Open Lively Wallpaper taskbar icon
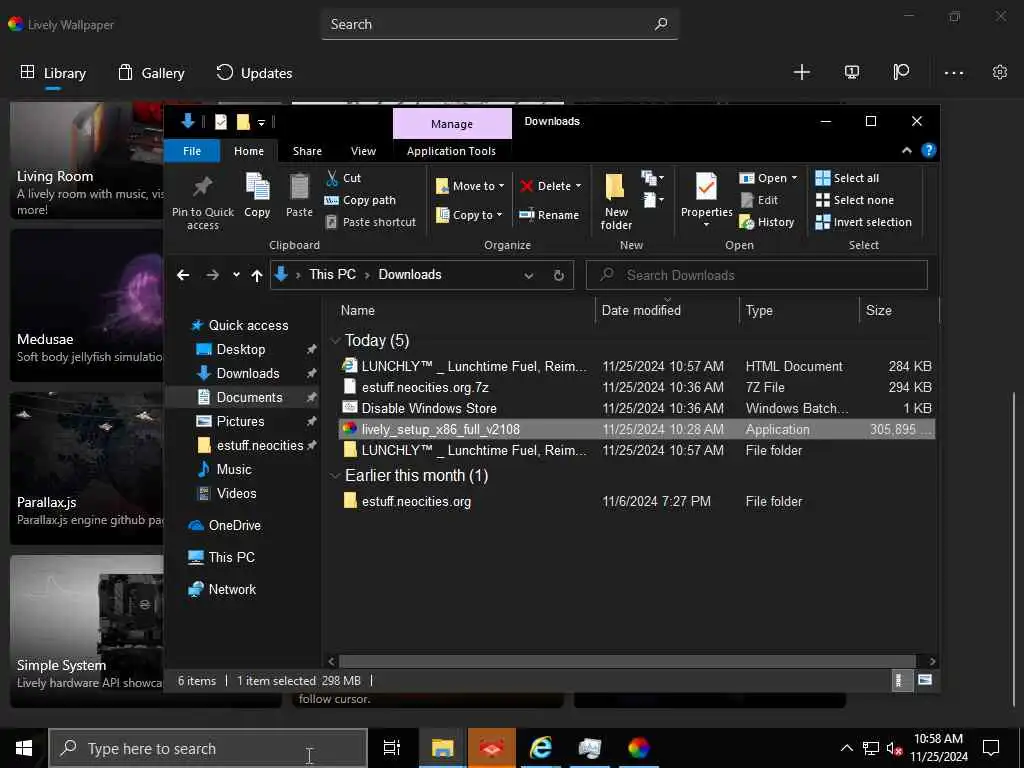This screenshot has height=768, width=1024. coord(639,748)
